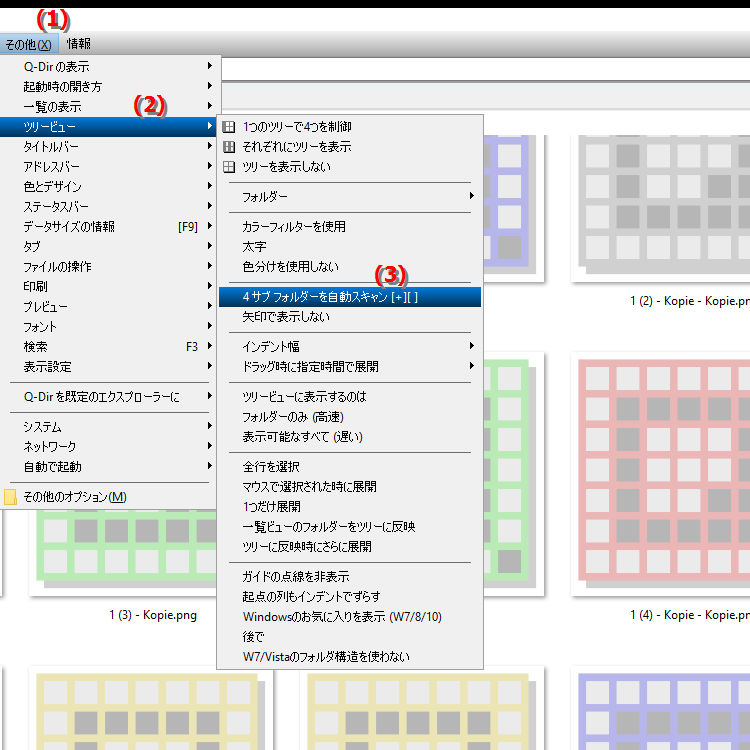The width and height of the screenshot is (750, 750).
Task: Click file name 1 (3) - Kopie.png
Action: tap(153, 615)
